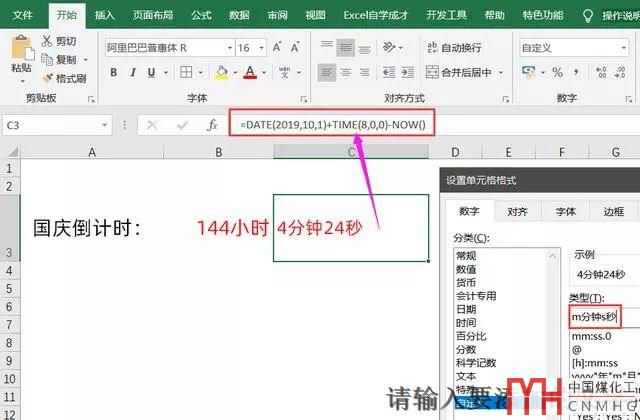Click the Cut (剪切) scissors icon
Image resolution: width=640 pixels, height=420 pixels.
47,41
